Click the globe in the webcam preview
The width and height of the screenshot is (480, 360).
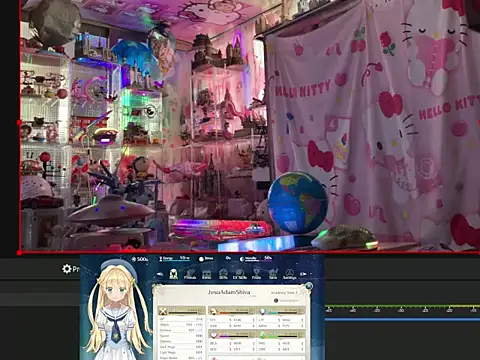[297, 203]
